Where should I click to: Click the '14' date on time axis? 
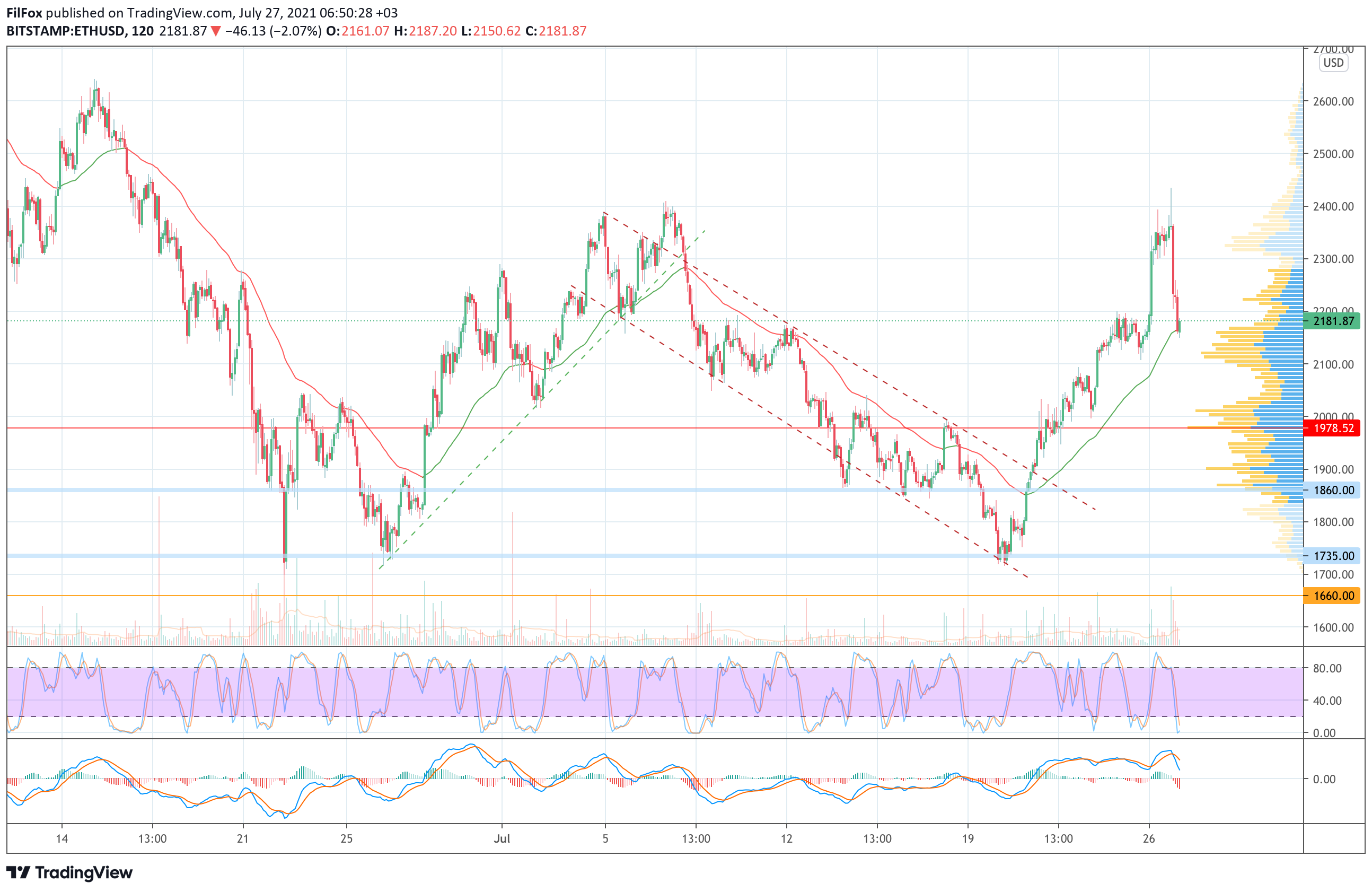[61, 839]
